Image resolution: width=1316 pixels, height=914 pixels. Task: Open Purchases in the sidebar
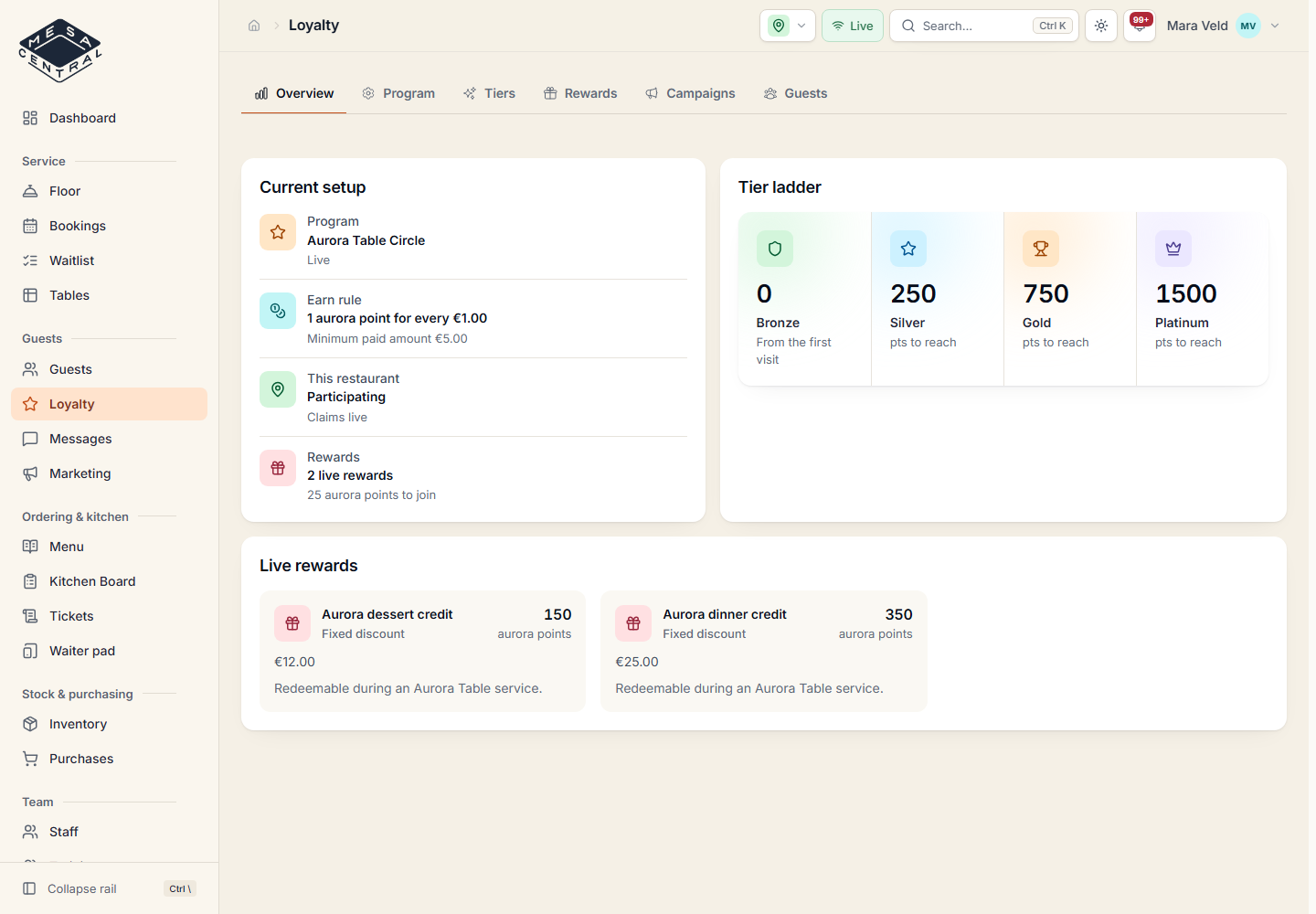click(x=109, y=759)
